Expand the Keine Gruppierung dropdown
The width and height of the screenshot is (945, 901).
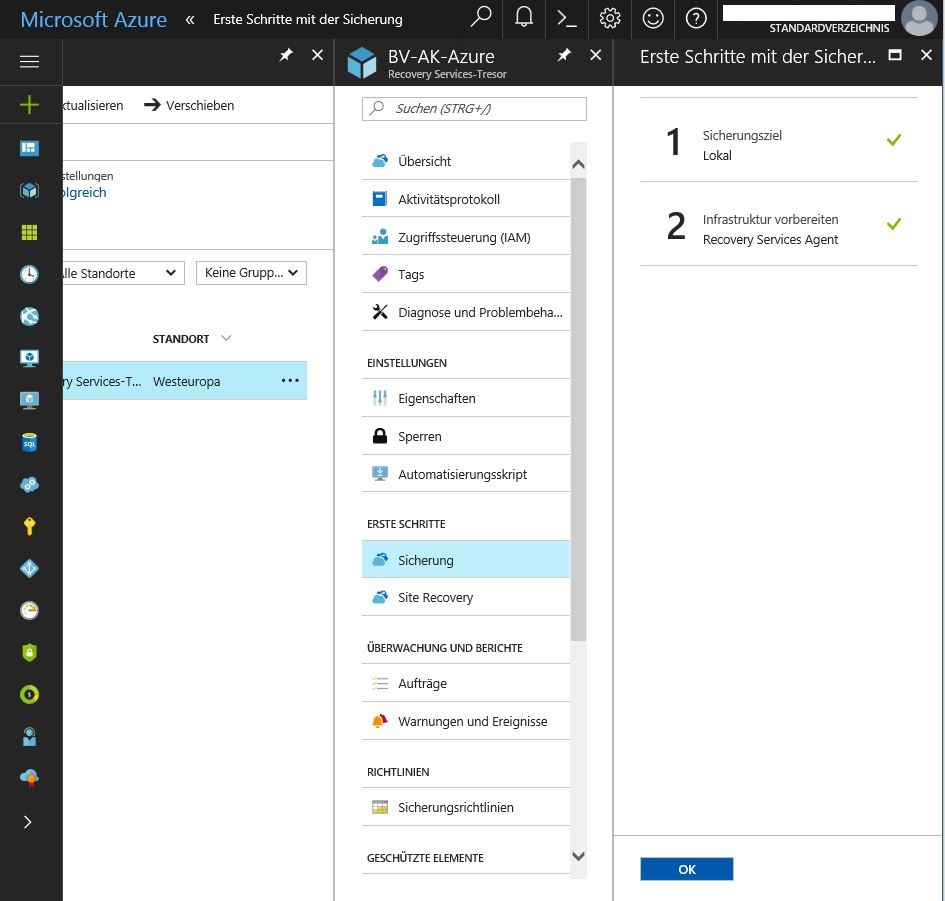point(251,272)
